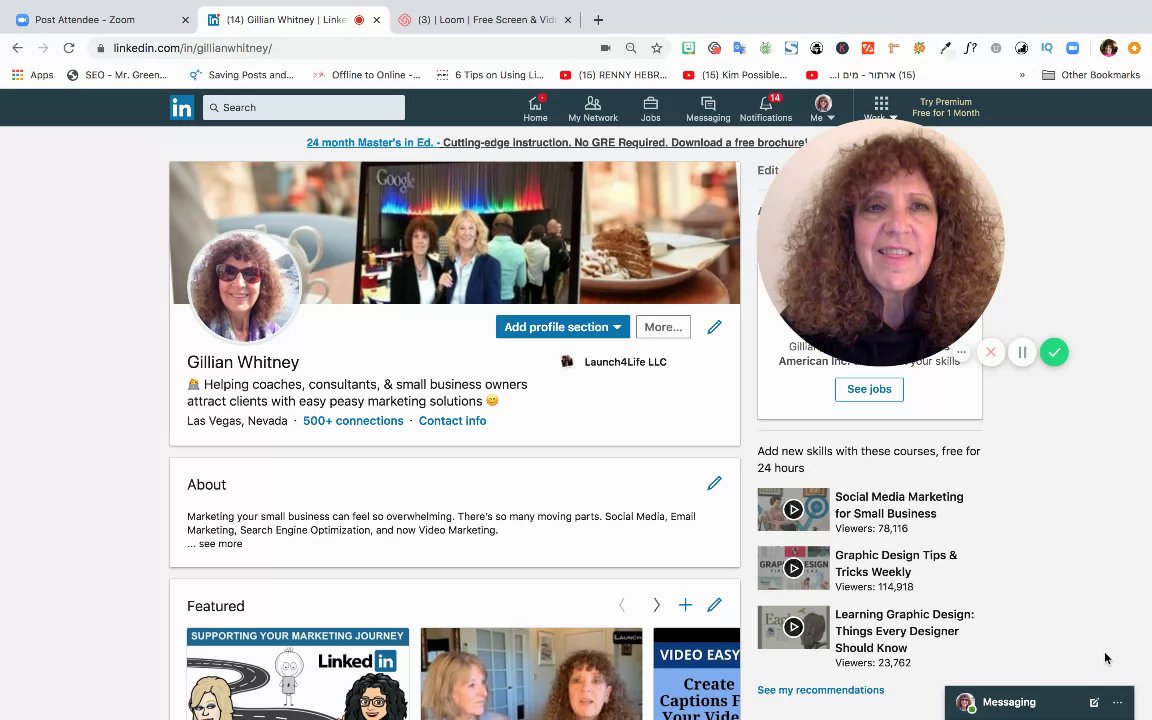
Task: Add a featured item with the plus icon
Action: click(x=685, y=605)
